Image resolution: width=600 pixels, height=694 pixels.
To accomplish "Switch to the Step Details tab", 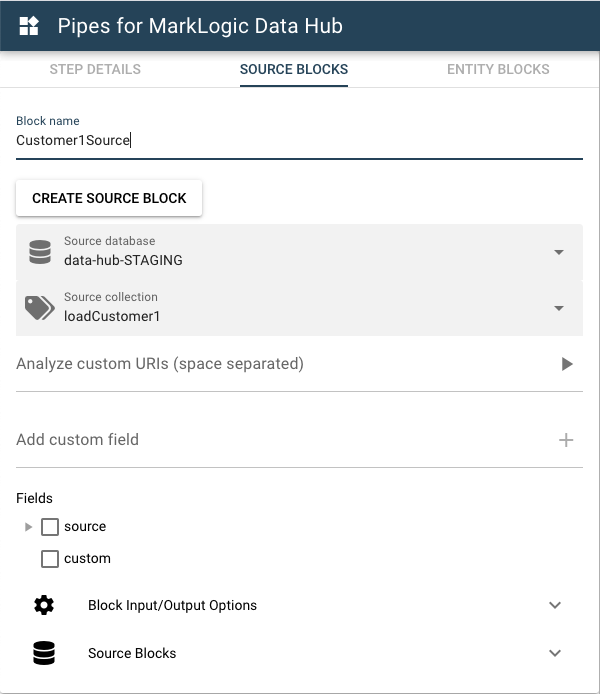I will click(95, 69).
